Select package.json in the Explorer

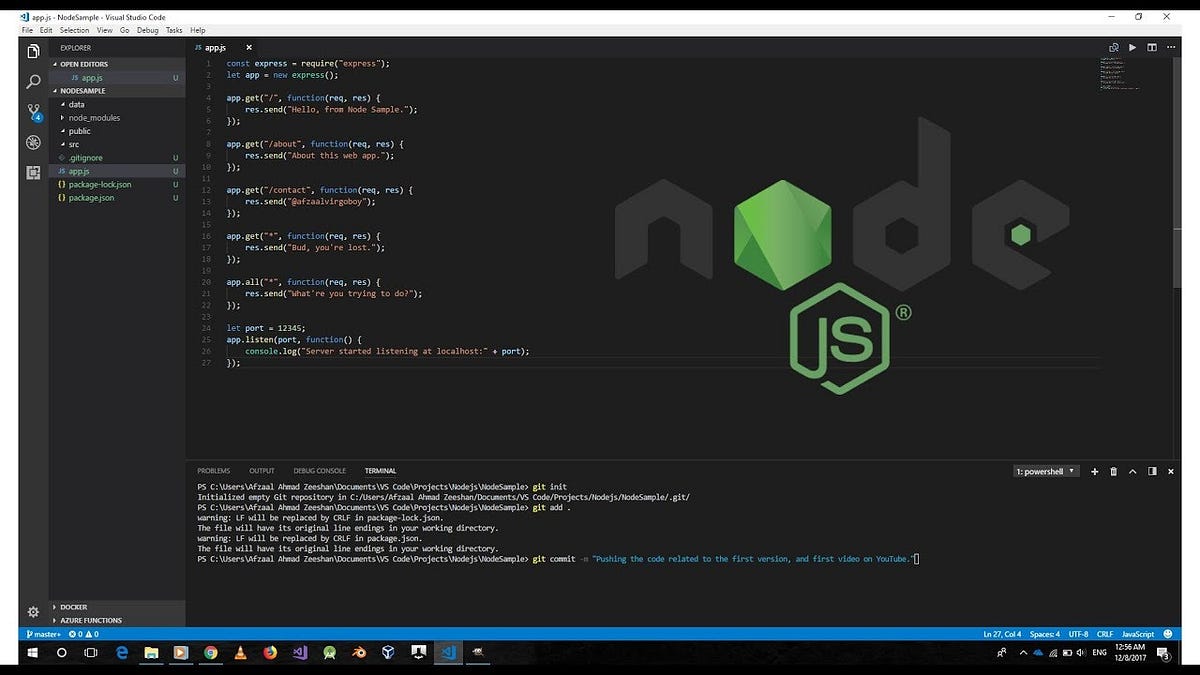point(92,197)
